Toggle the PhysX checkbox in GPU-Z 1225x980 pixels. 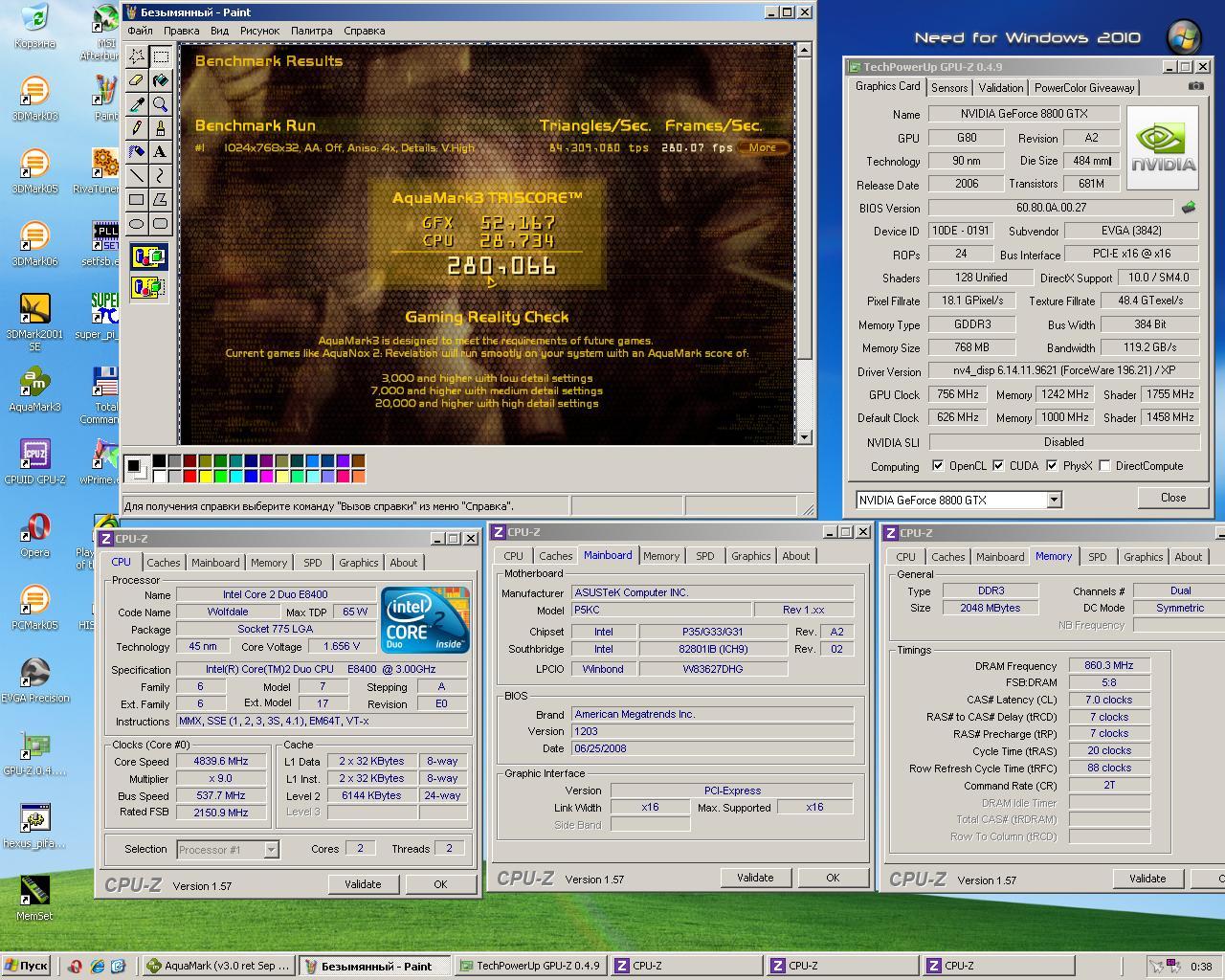pos(1052,466)
